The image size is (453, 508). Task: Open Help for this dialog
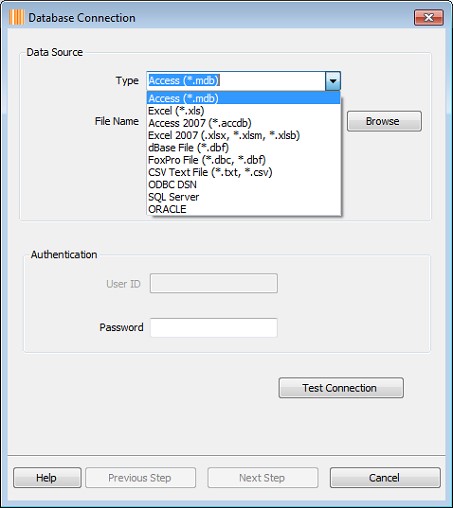(x=47, y=478)
